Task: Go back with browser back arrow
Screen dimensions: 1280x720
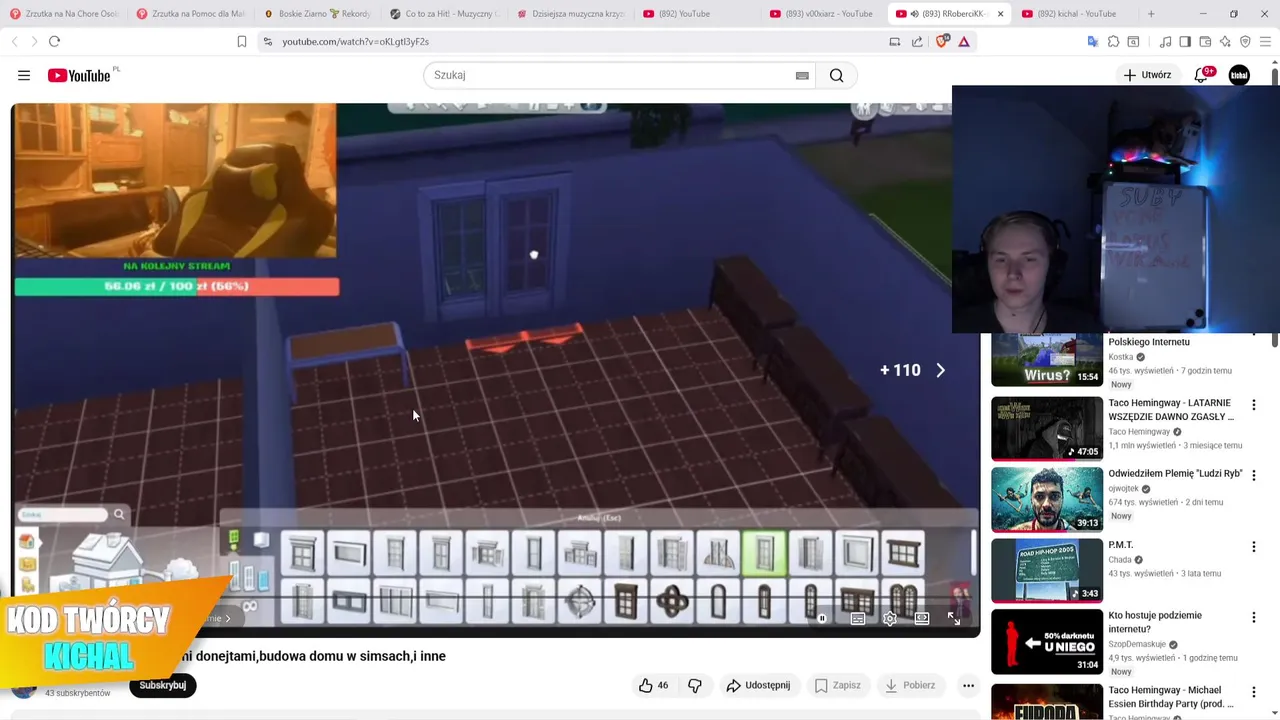Action: point(14,41)
